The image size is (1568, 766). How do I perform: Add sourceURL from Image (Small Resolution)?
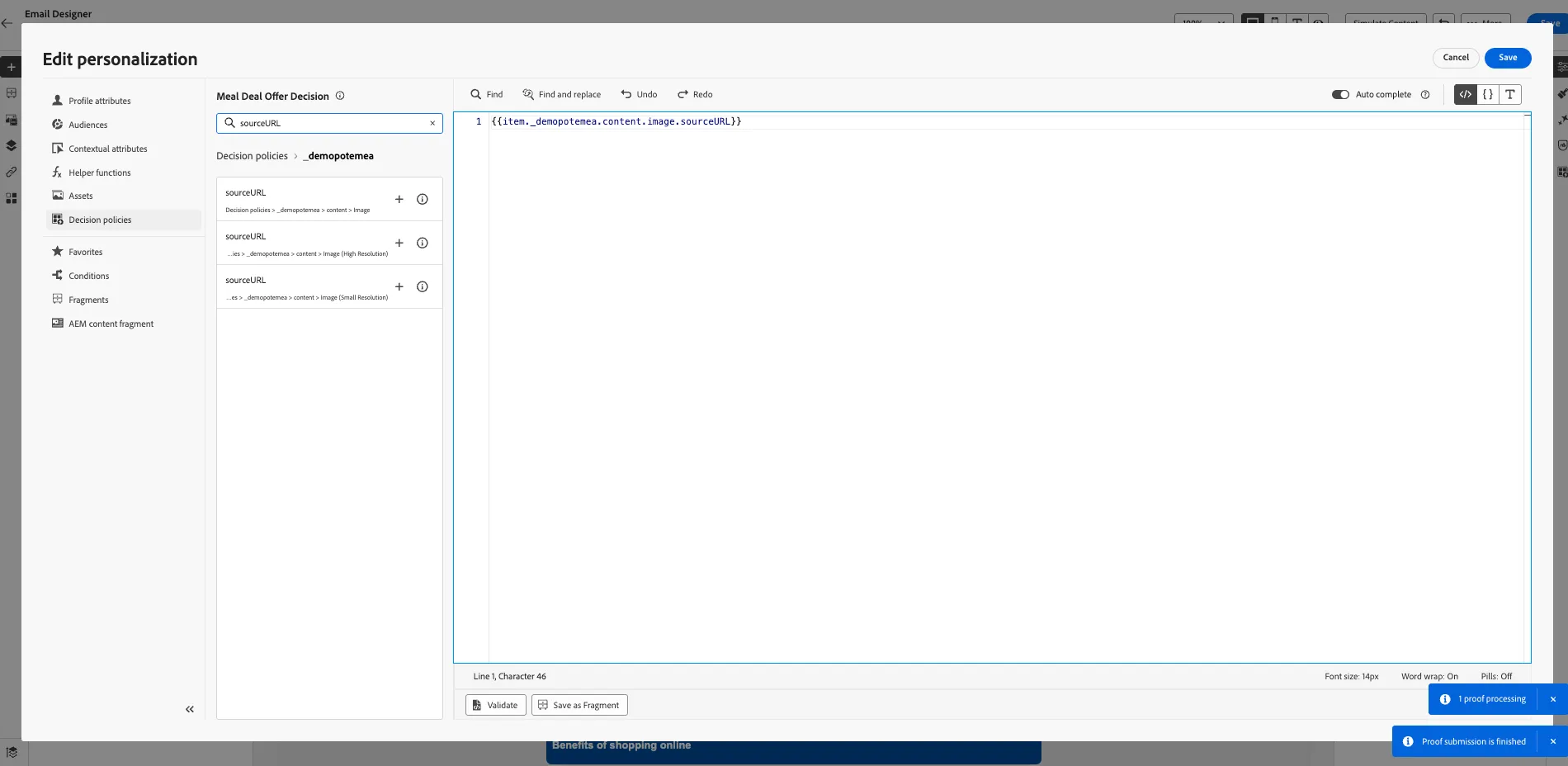point(399,286)
